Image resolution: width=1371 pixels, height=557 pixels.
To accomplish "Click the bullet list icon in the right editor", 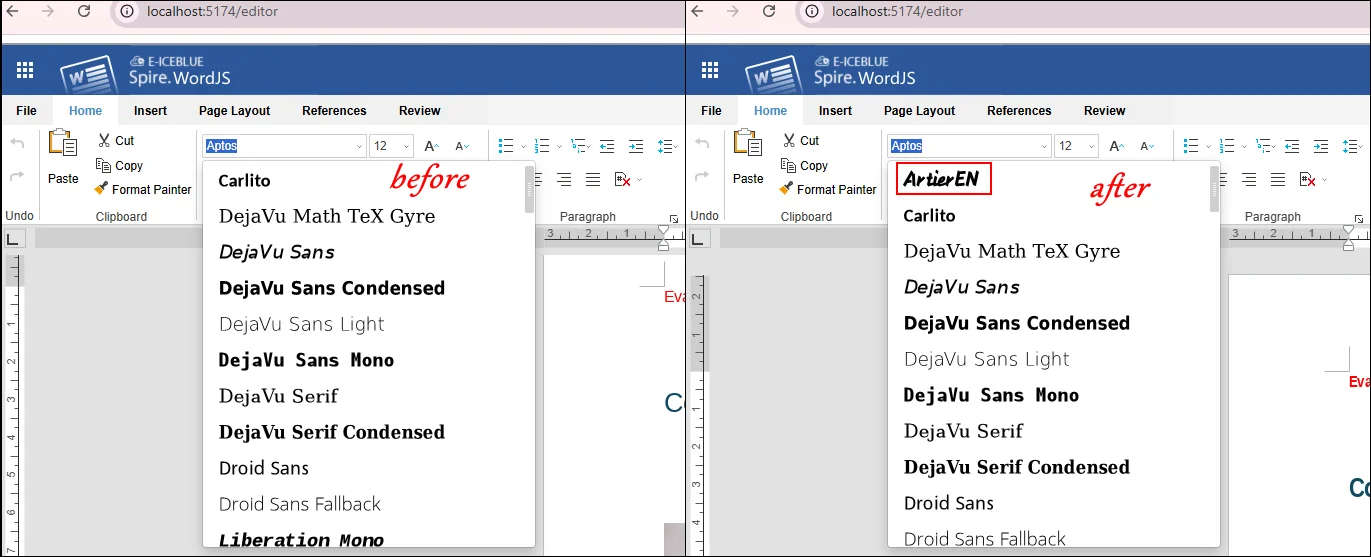I will point(1190,146).
